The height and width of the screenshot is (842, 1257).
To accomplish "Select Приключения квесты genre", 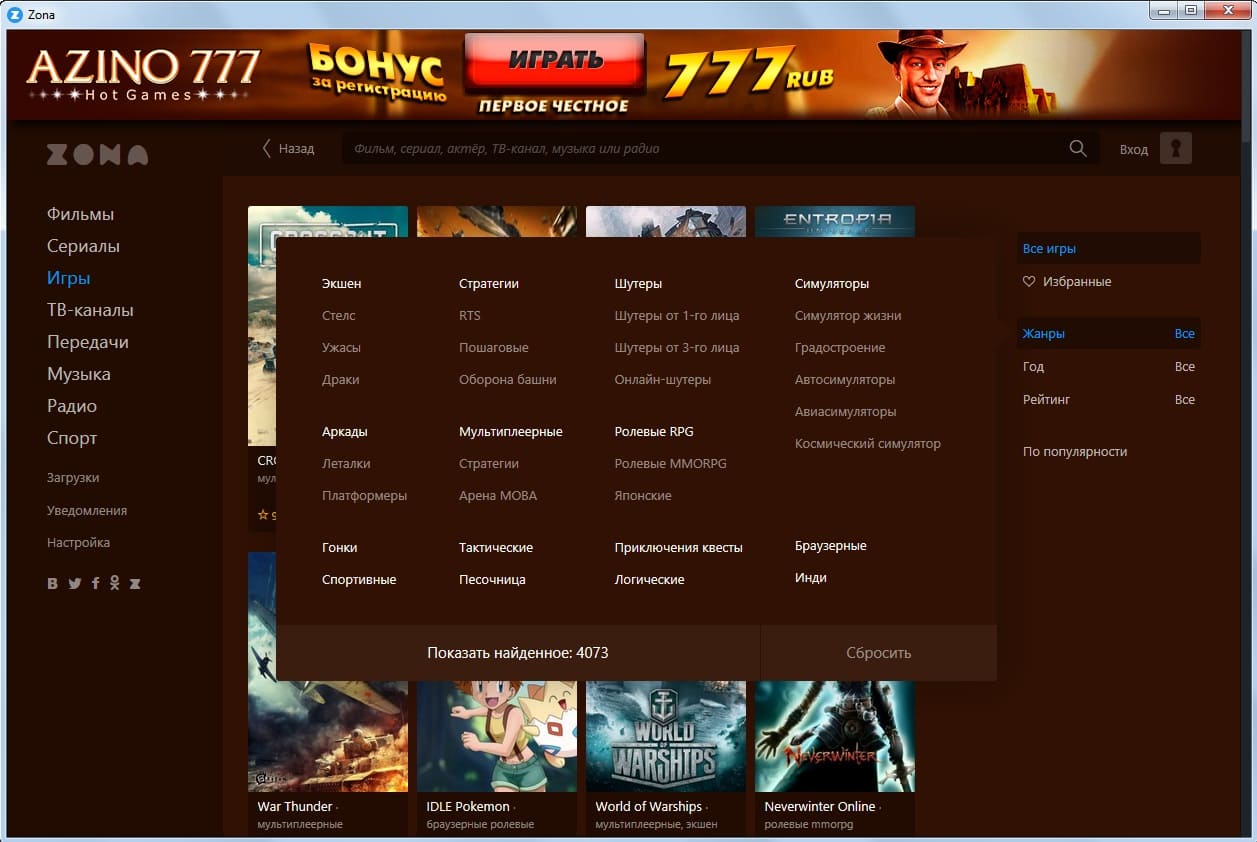I will click(679, 548).
